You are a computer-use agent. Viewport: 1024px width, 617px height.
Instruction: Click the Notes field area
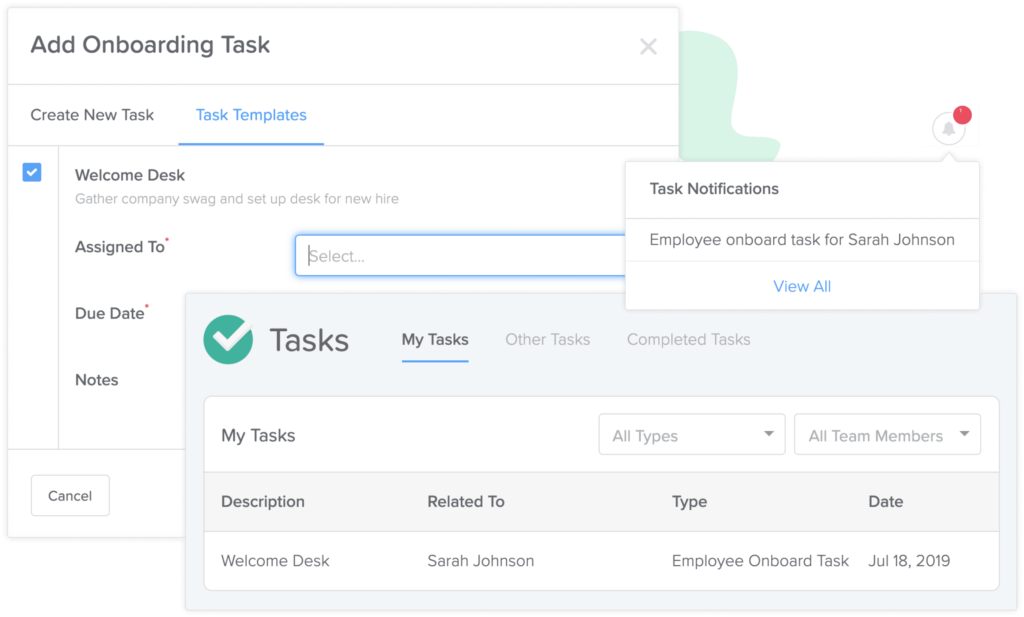coord(96,380)
